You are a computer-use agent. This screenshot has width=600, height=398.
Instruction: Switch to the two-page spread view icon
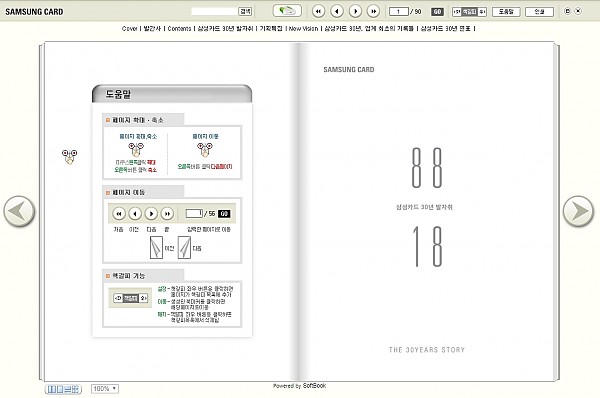[x=51, y=389]
